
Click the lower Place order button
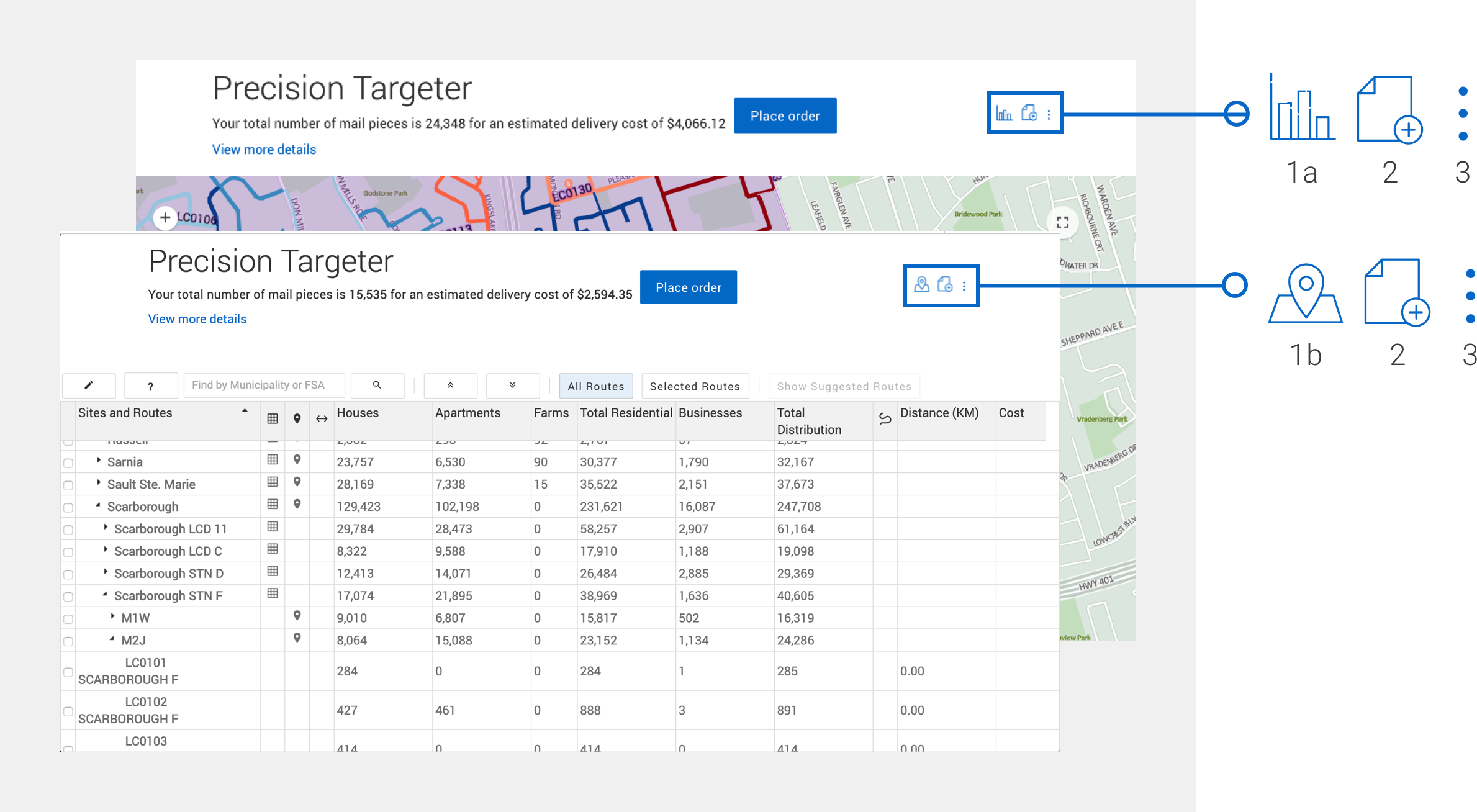pos(688,287)
